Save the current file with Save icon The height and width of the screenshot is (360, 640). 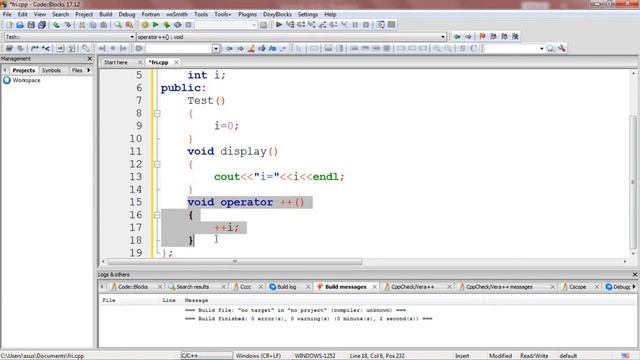pyautogui.click(x=31, y=25)
